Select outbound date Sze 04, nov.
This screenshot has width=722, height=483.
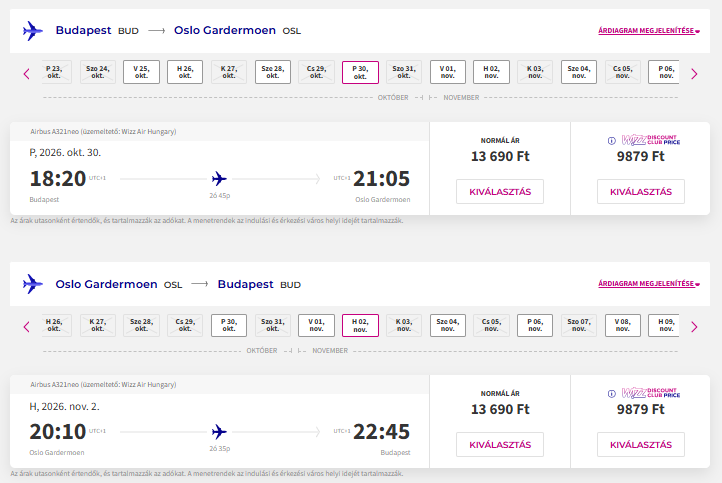(x=579, y=72)
